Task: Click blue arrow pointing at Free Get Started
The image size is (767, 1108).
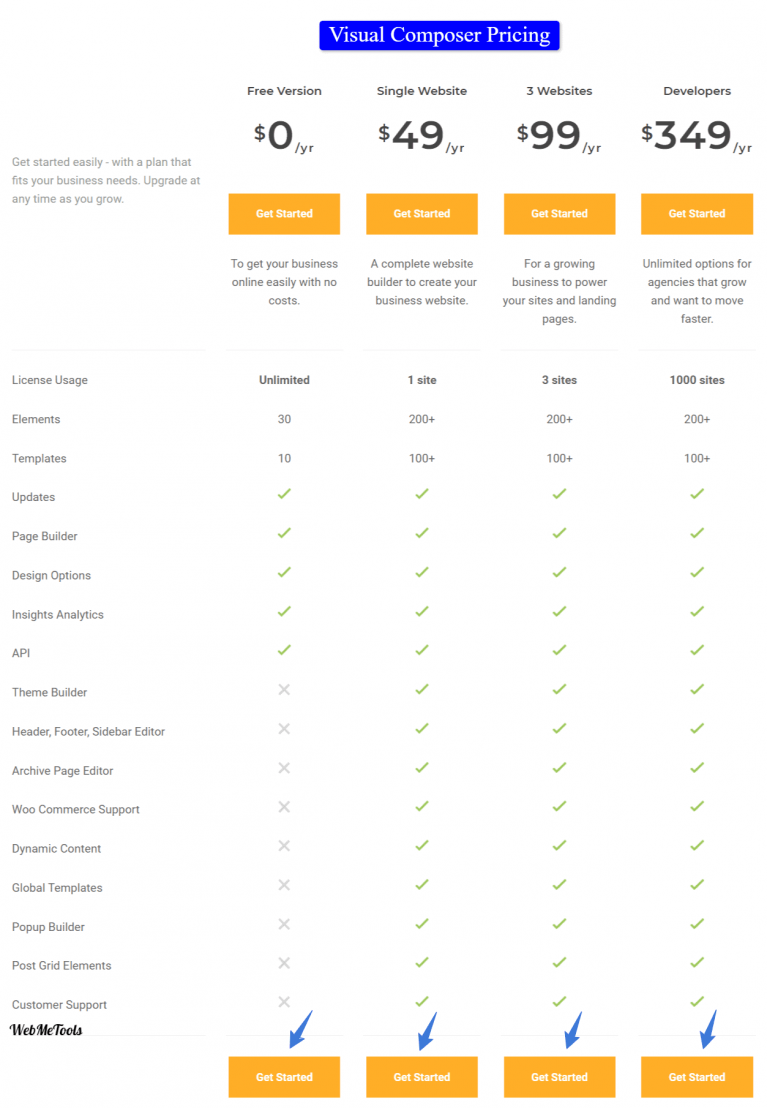Action: tap(299, 1030)
